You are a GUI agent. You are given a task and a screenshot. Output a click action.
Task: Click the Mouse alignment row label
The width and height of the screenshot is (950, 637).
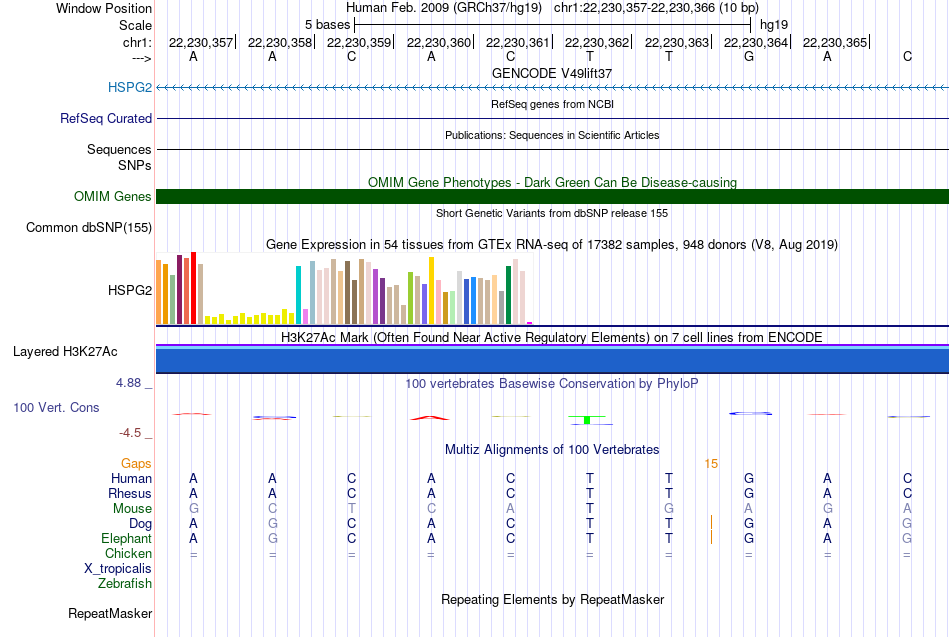[x=132, y=509]
